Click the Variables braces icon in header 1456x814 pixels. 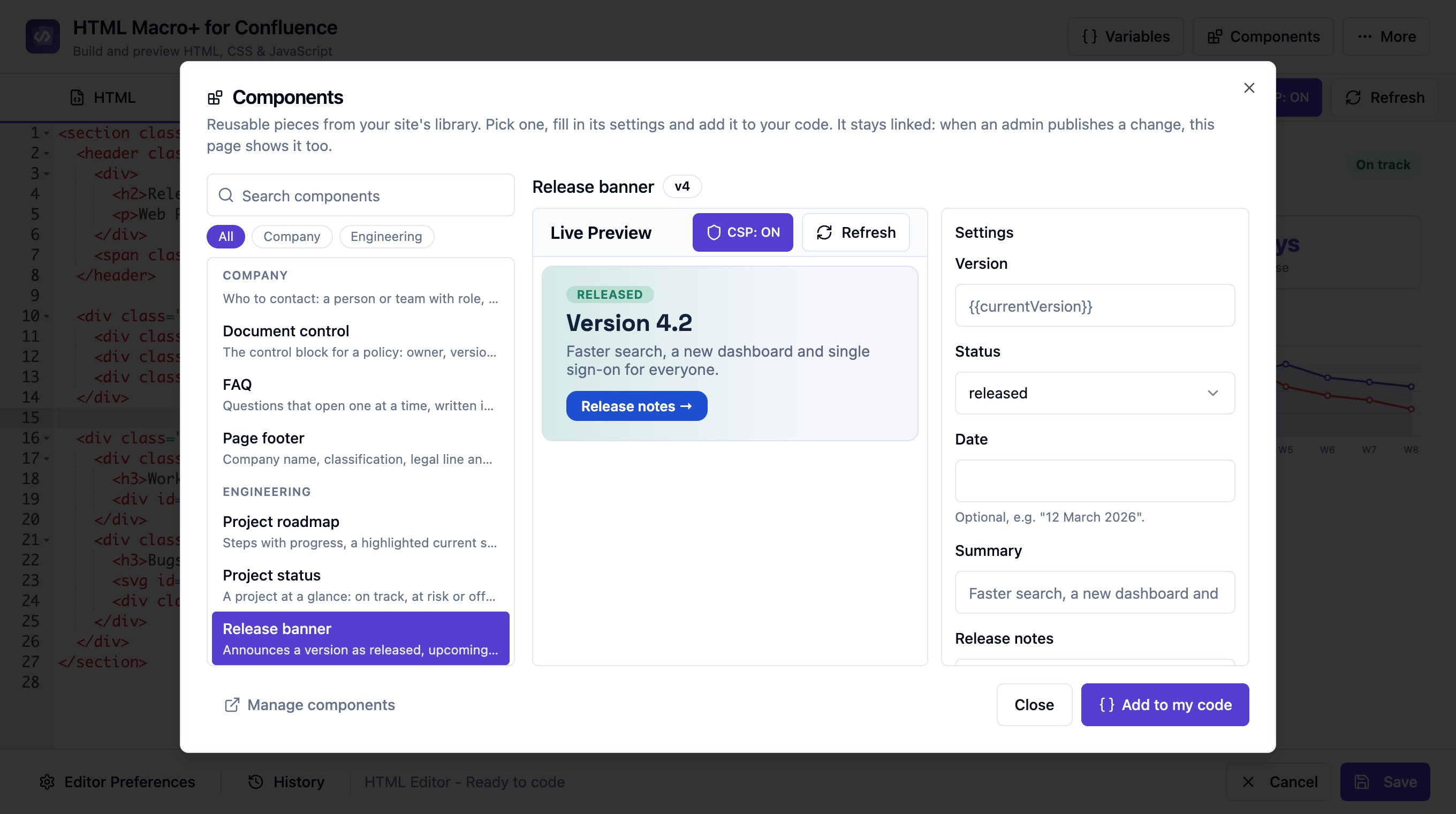click(x=1089, y=36)
